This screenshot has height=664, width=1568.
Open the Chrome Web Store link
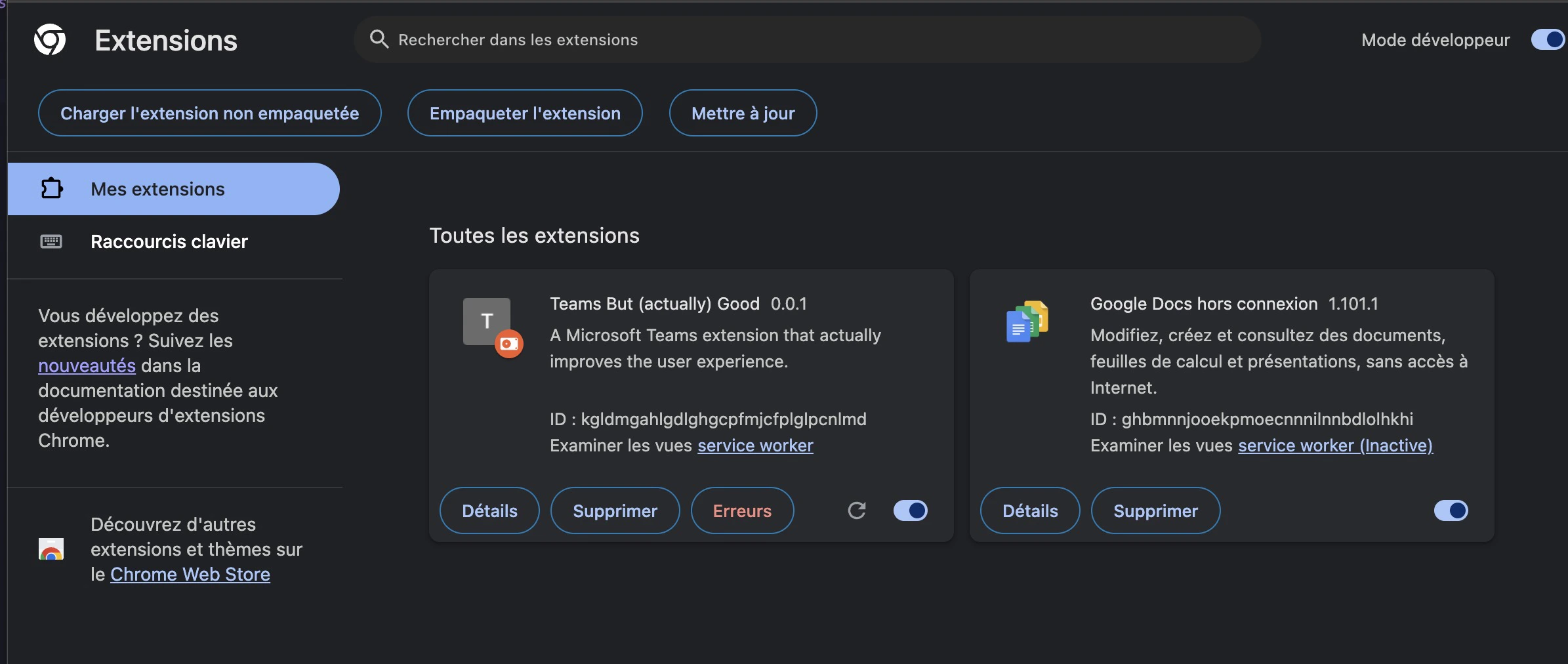[190, 574]
